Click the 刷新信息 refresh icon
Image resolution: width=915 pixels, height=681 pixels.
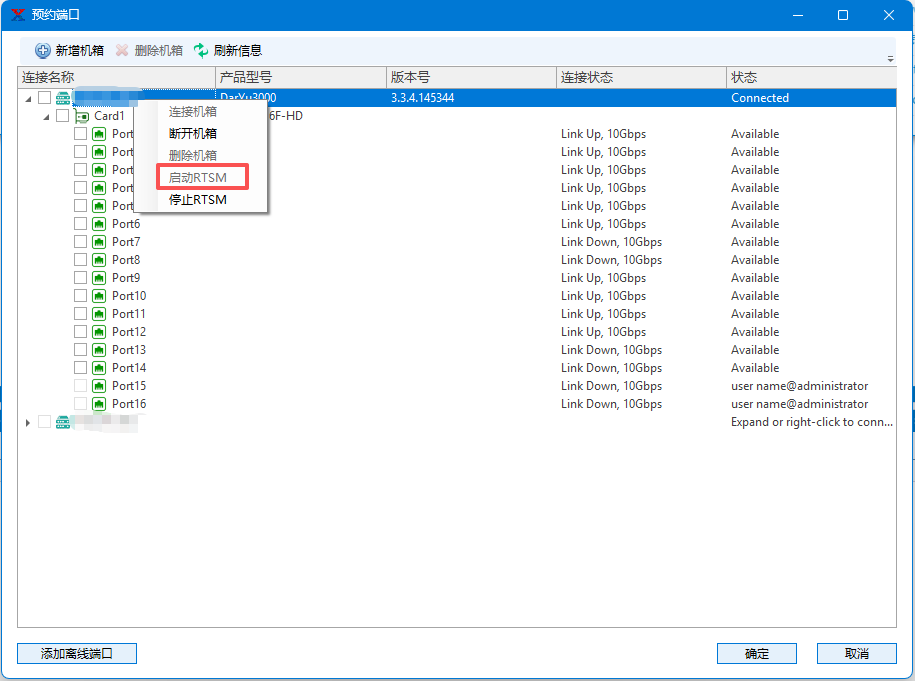[x=201, y=50]
